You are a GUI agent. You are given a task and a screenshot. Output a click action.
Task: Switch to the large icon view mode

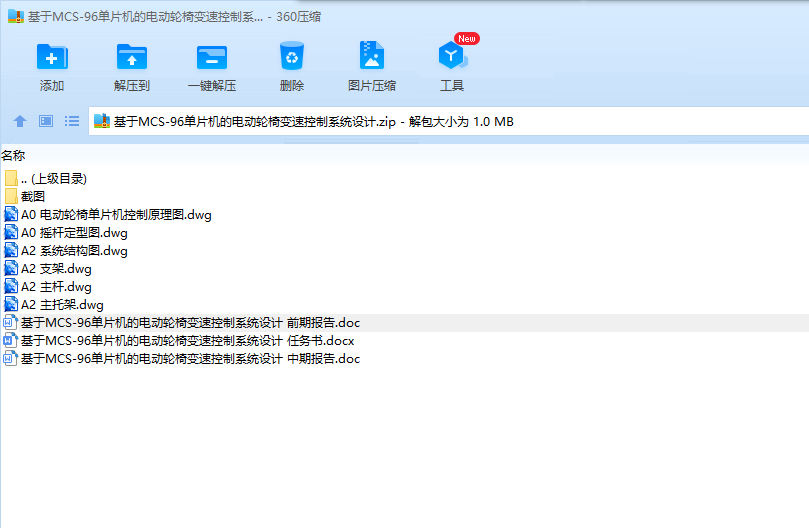pyautogui.click(x=46, y=121)
